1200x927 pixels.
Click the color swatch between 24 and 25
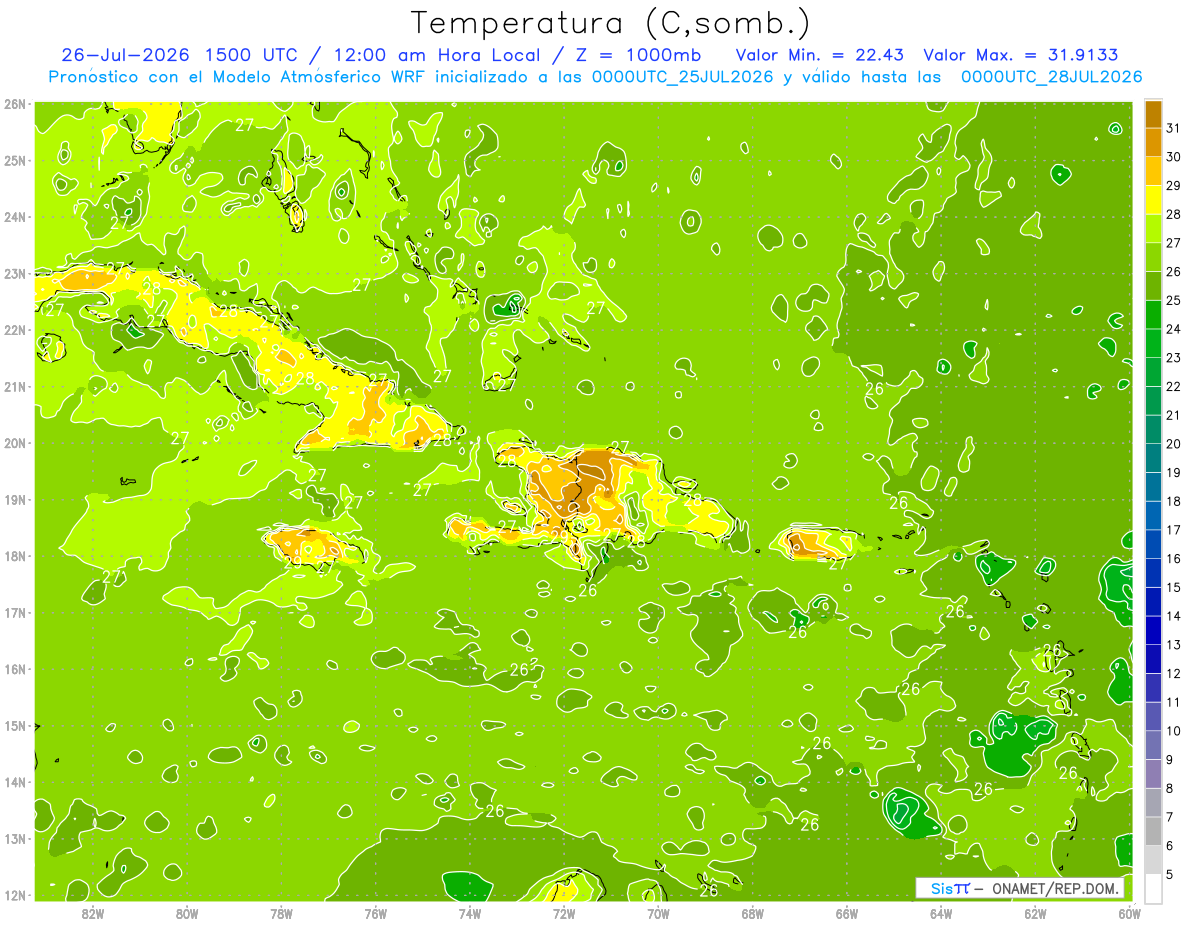tap(1153, 315)
